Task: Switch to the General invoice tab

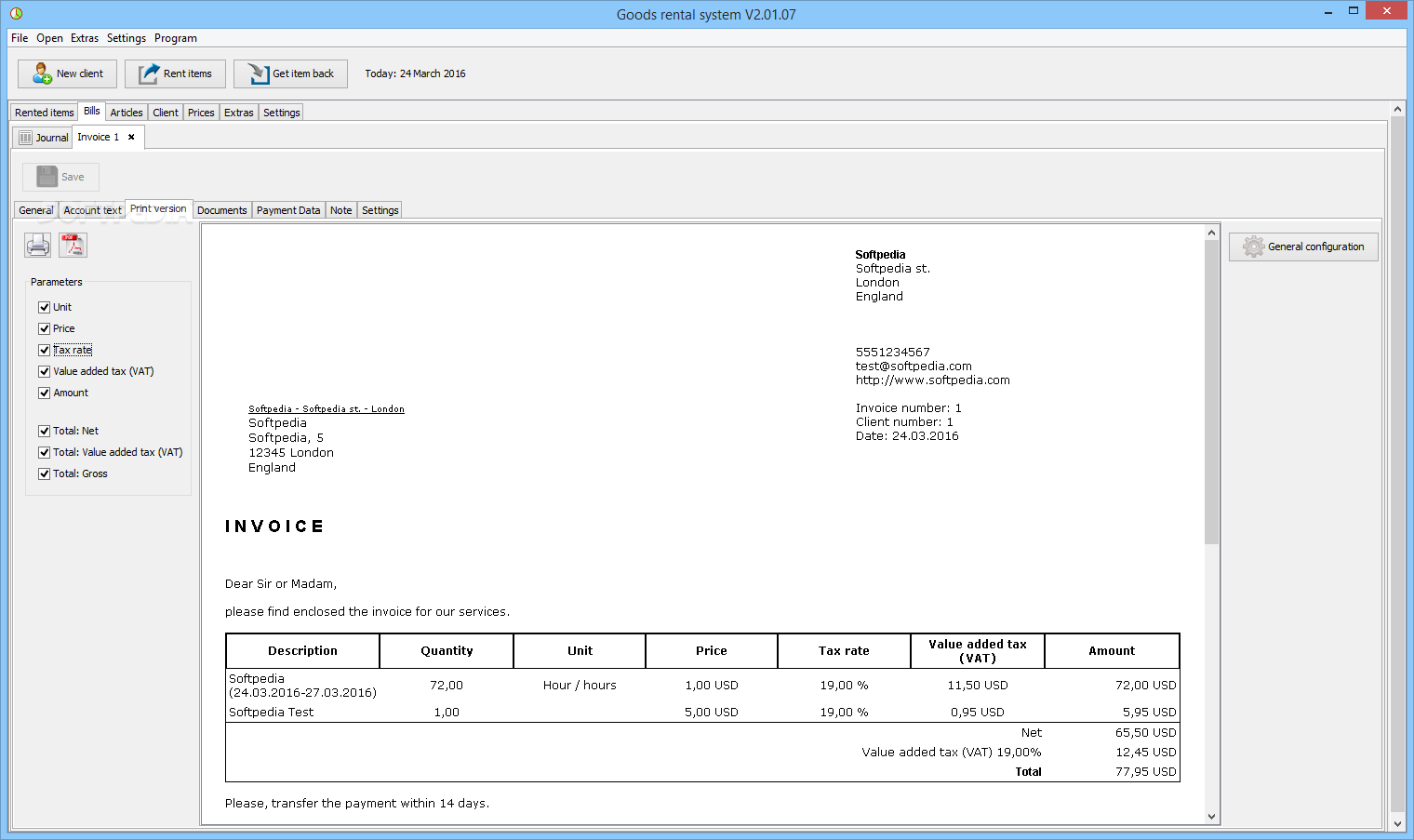Action: (x=36, y=210)
